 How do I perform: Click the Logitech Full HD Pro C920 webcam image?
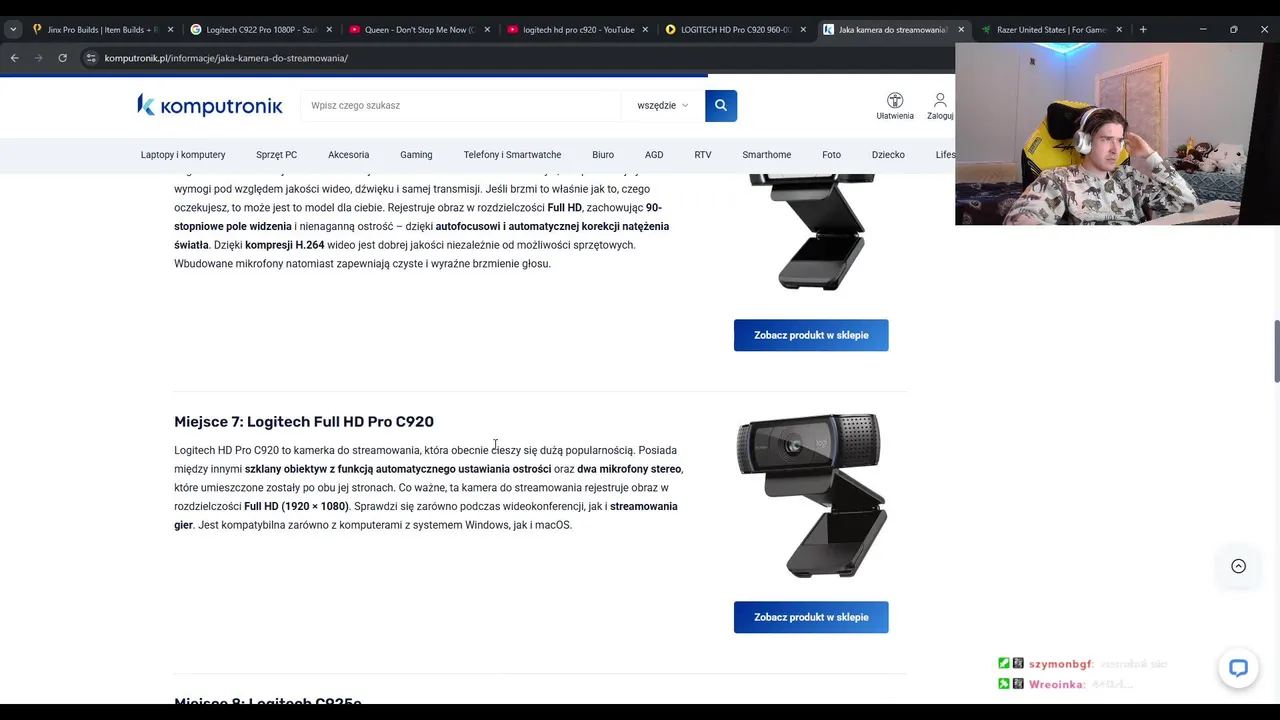811,495
